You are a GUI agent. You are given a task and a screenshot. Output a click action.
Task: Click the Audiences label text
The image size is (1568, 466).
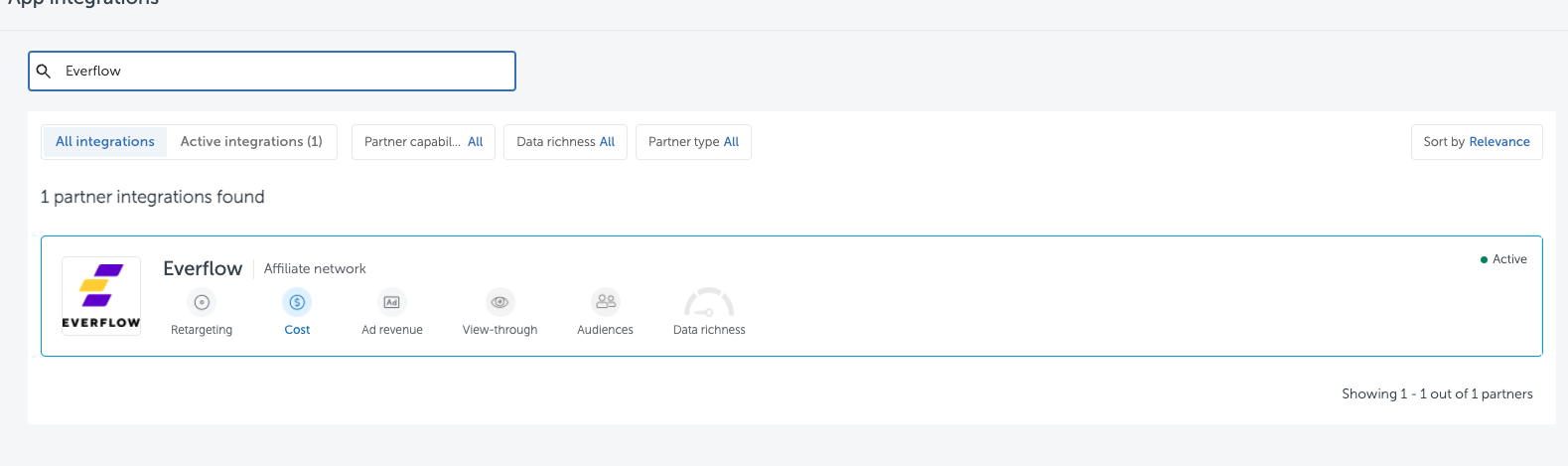605,330
